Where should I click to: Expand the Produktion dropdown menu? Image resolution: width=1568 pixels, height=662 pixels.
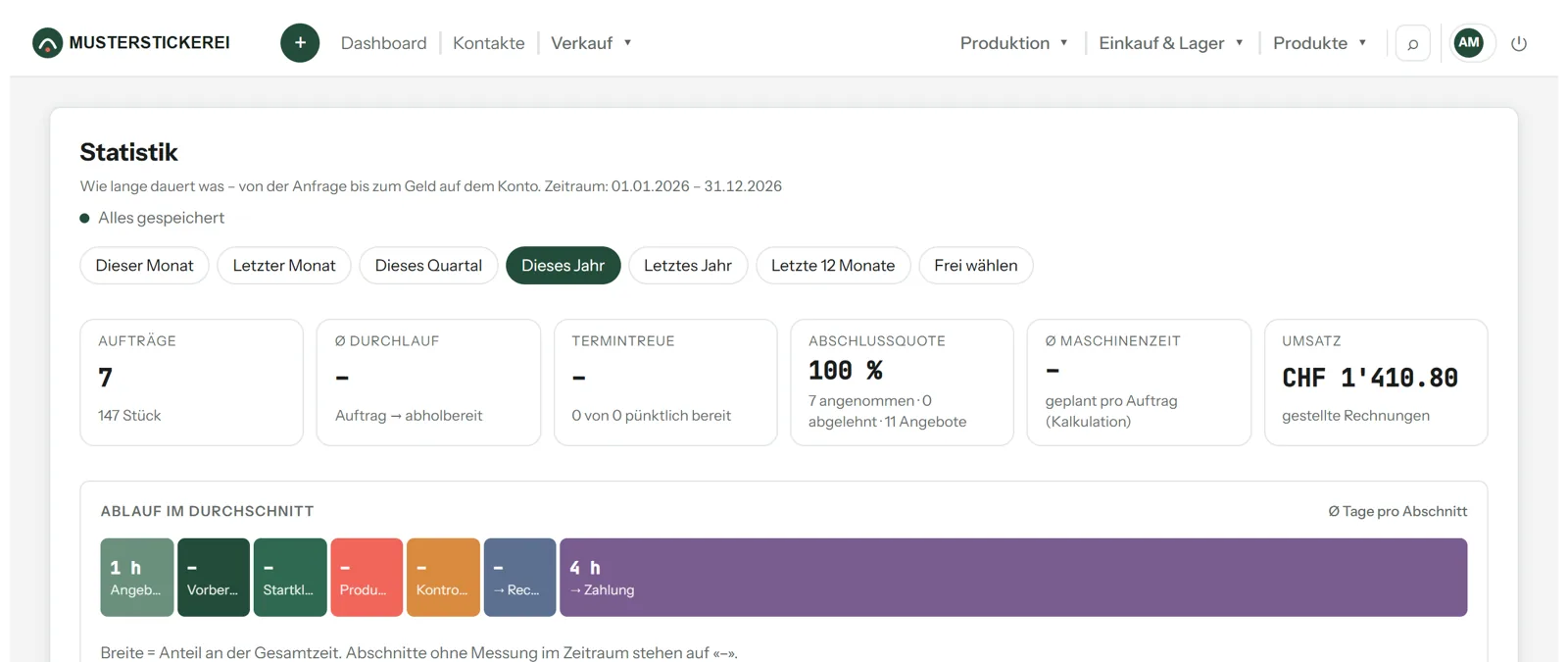(x=1013, y=43)
